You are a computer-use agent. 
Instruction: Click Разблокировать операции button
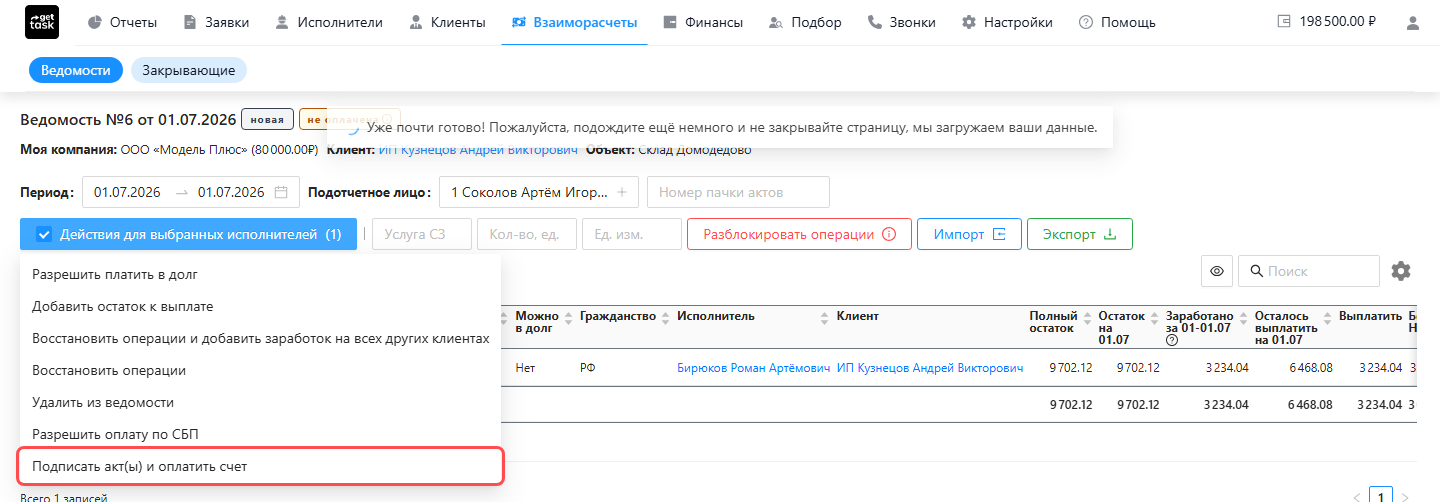pyautogui.click(x=799, y=235)
